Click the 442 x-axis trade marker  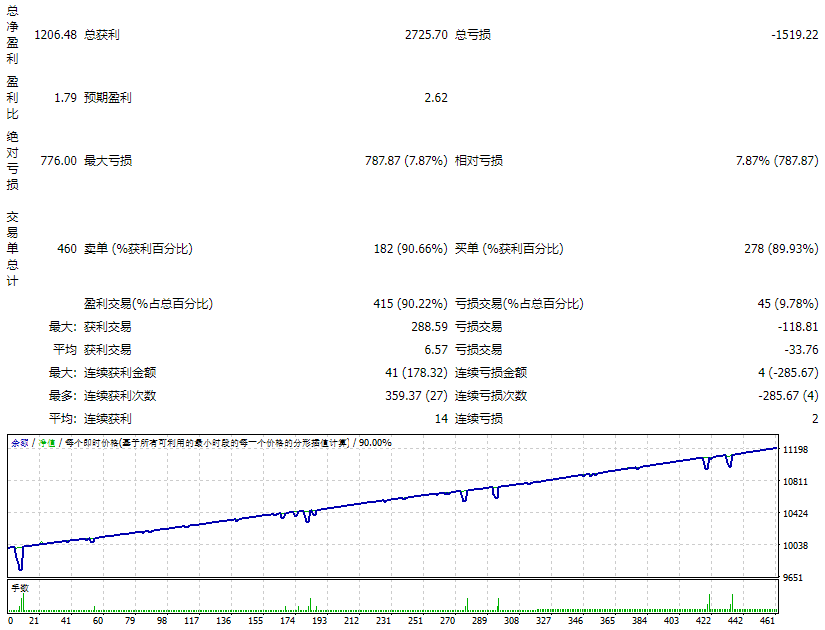click(736, 621)
